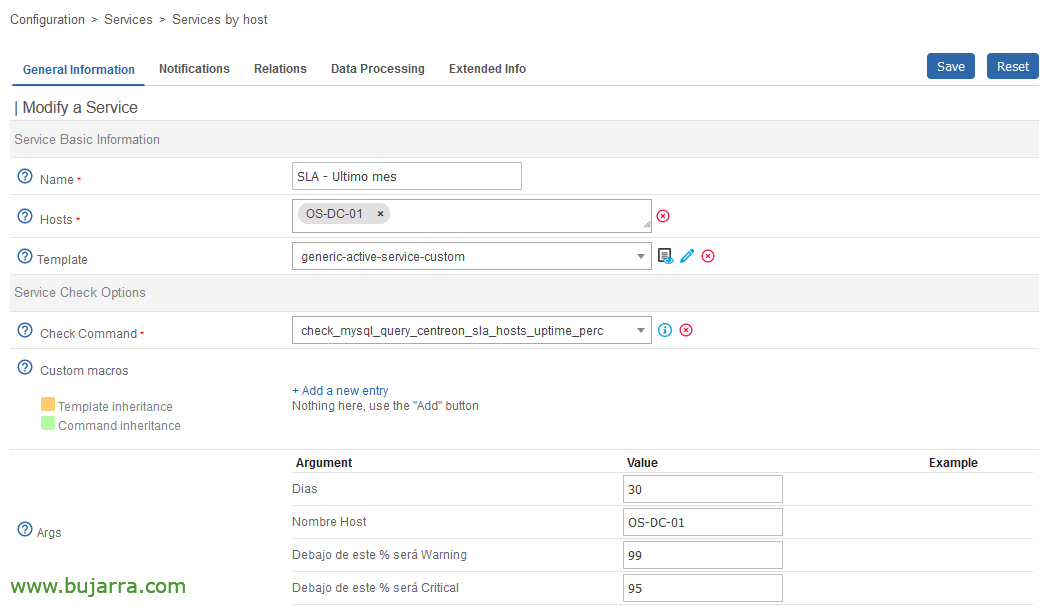Click the help icon beside Hosts
Viewport: 1047px width, 607px height.
(25, 216)
